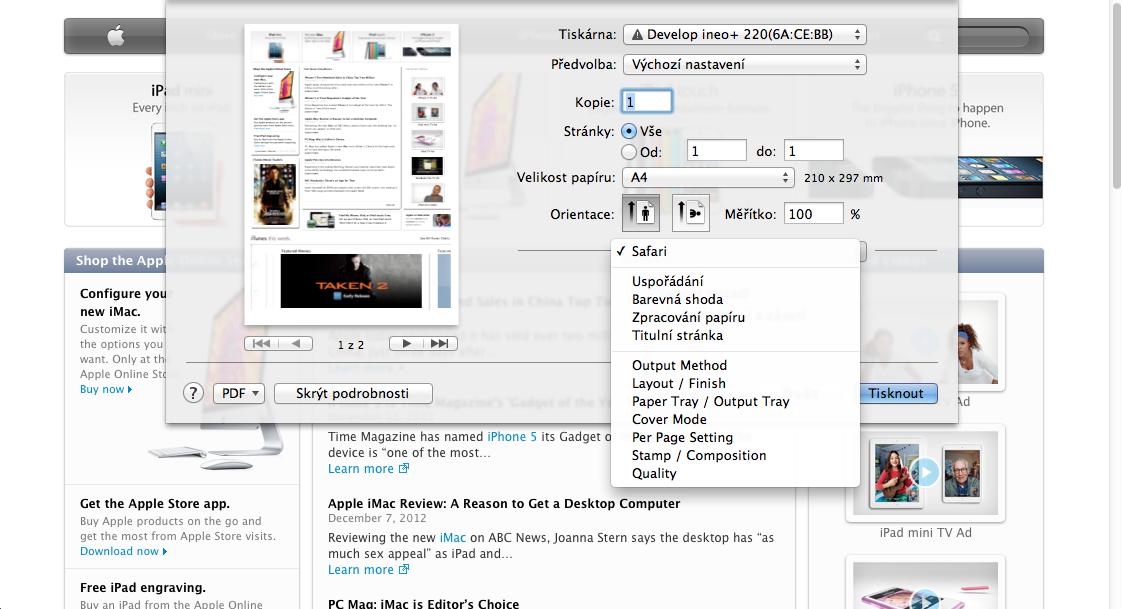Open Tiskárna printer dropdown
Image resolution: width=1122 pixels, height=609 pixels.
[745, 34]
